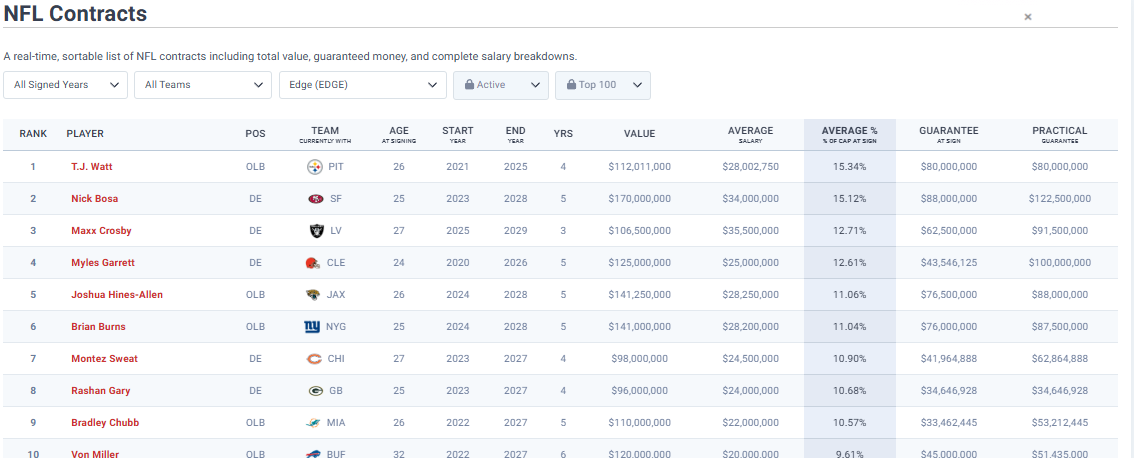Open Brian Burns player link
This screenshot has width=1134, height=458.
click(98, 326)
